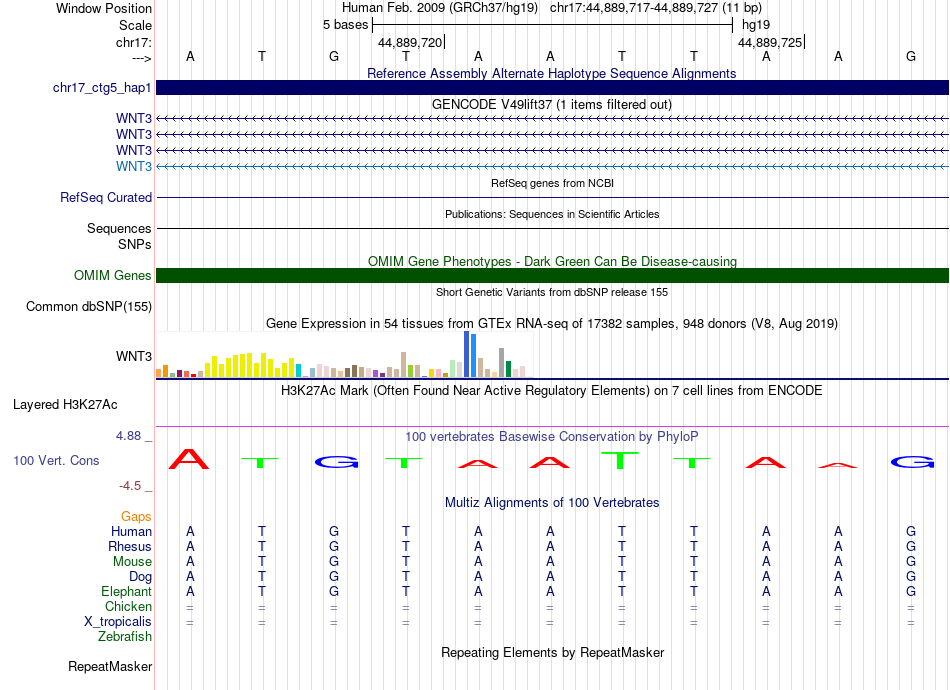Open OMIM Gene Phenotypes track title
This screenshot has width=950, height=690.
pyautogui.click(x=552, y=261)
